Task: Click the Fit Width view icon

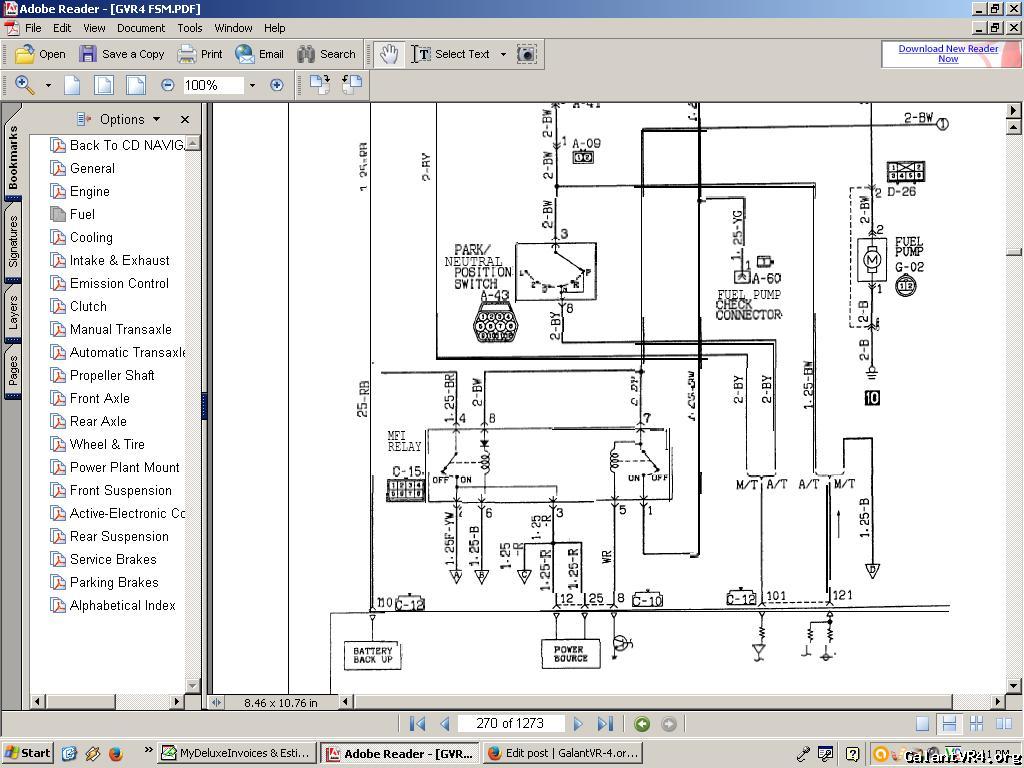Action: [135, 85]
